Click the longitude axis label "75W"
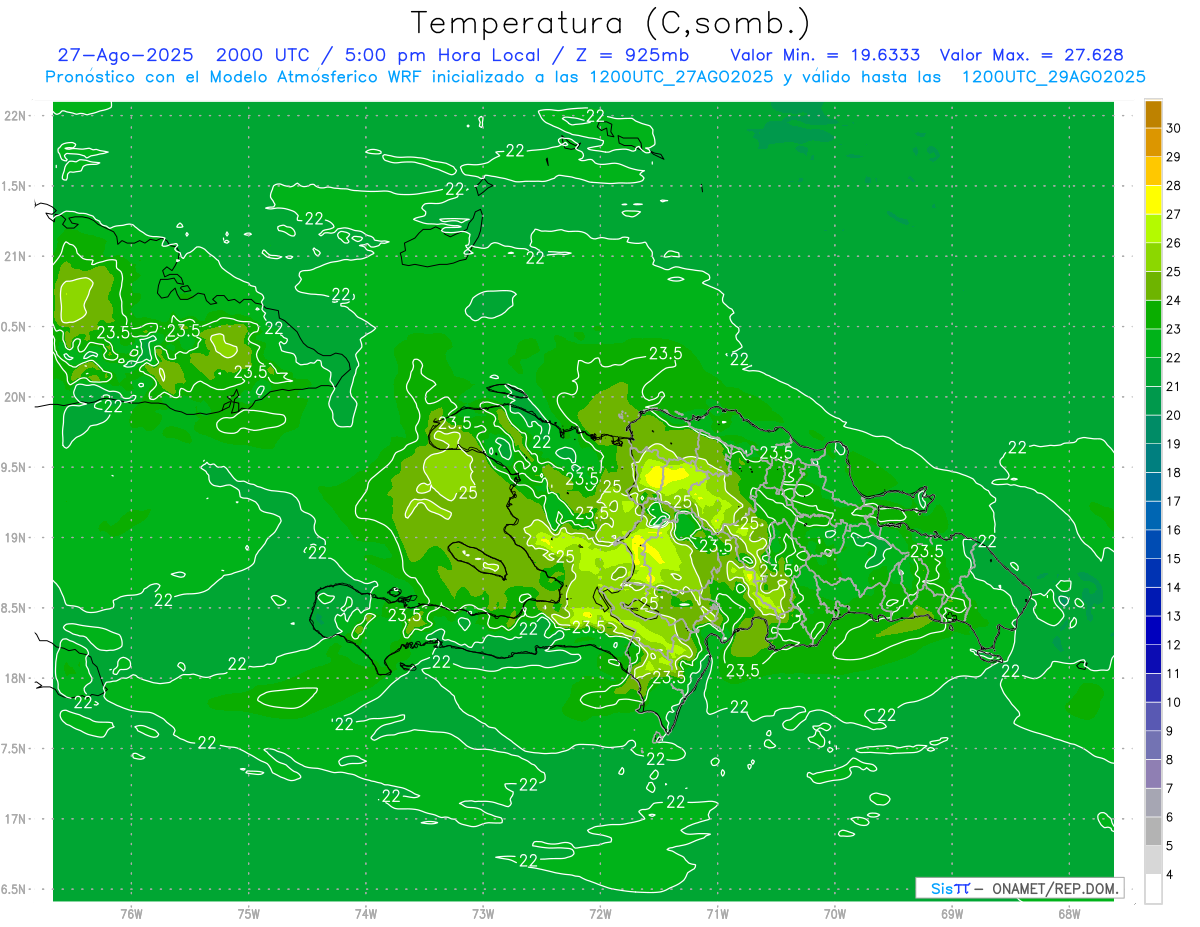Image resolution: width=1200 pixels, height=927 pixels. pyautogui.click(x=248, y=914)
